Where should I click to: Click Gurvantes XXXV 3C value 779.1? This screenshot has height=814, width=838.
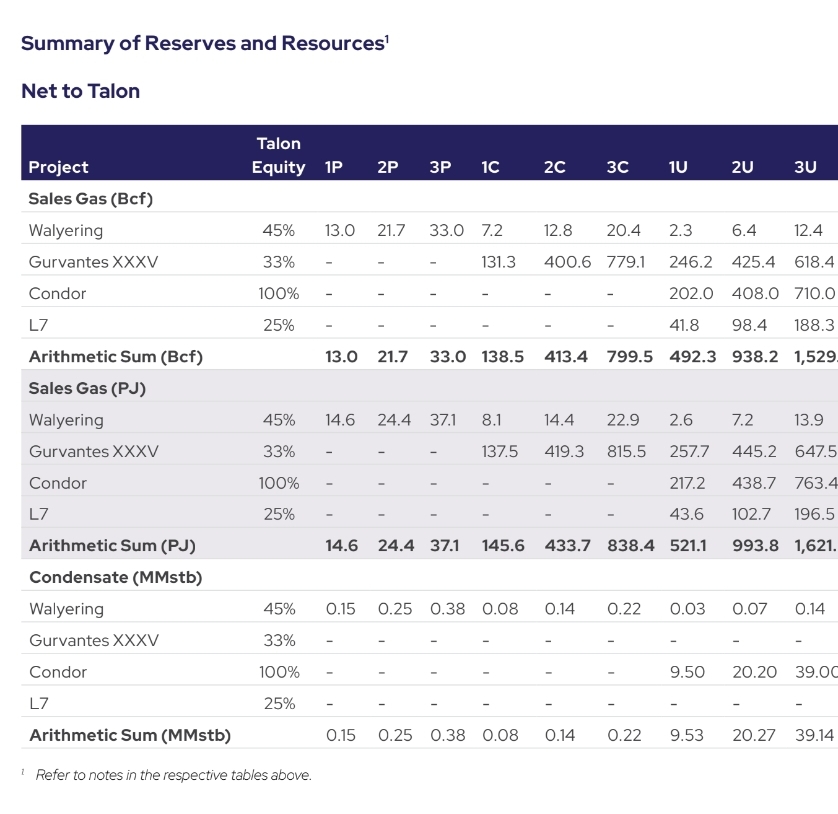pyautogui.click(x=625, y=262)
